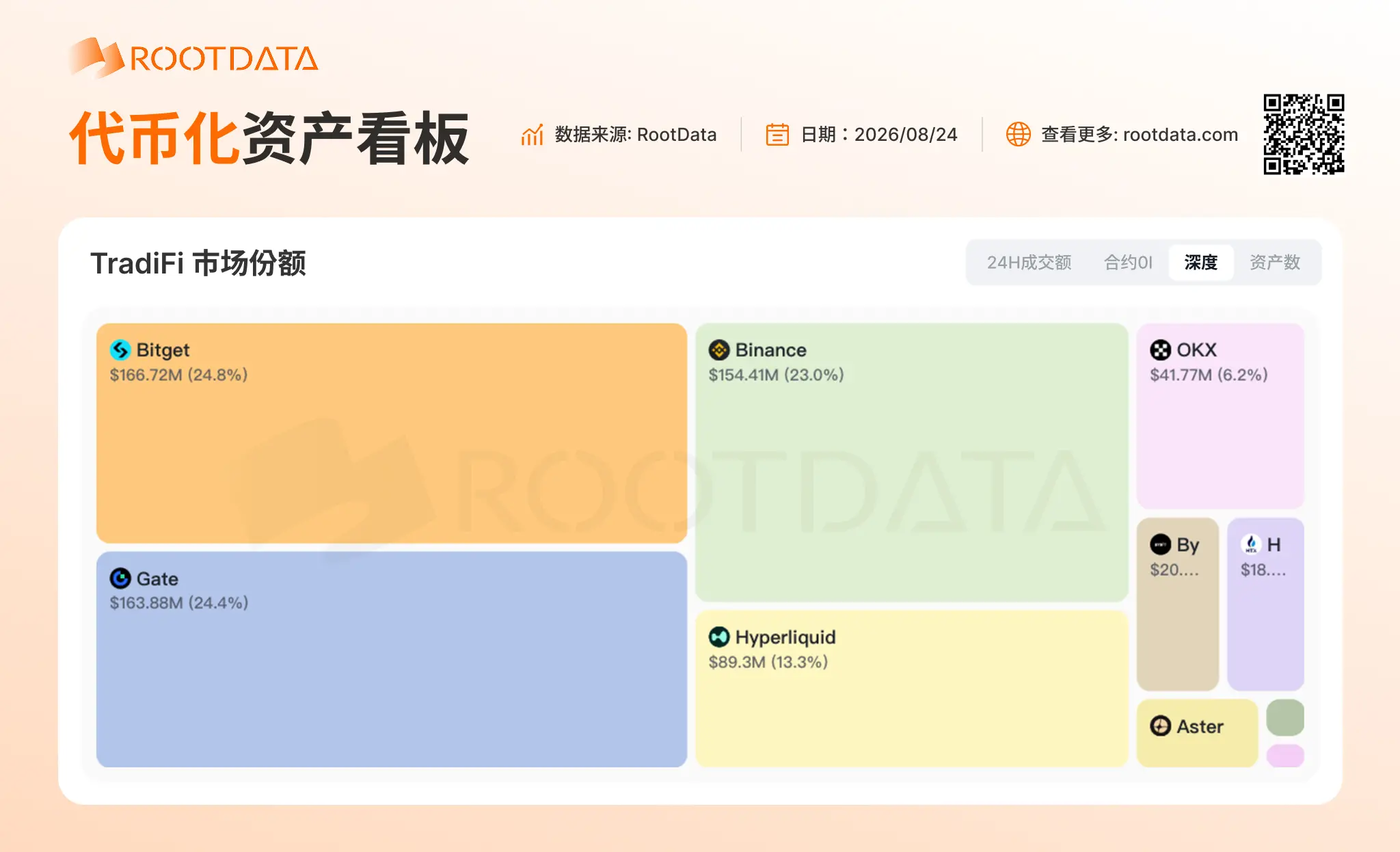Viewport: 1400px width, 852px height.
Task: Select the 深度 tab
Action: click(x=1201, y=263)
